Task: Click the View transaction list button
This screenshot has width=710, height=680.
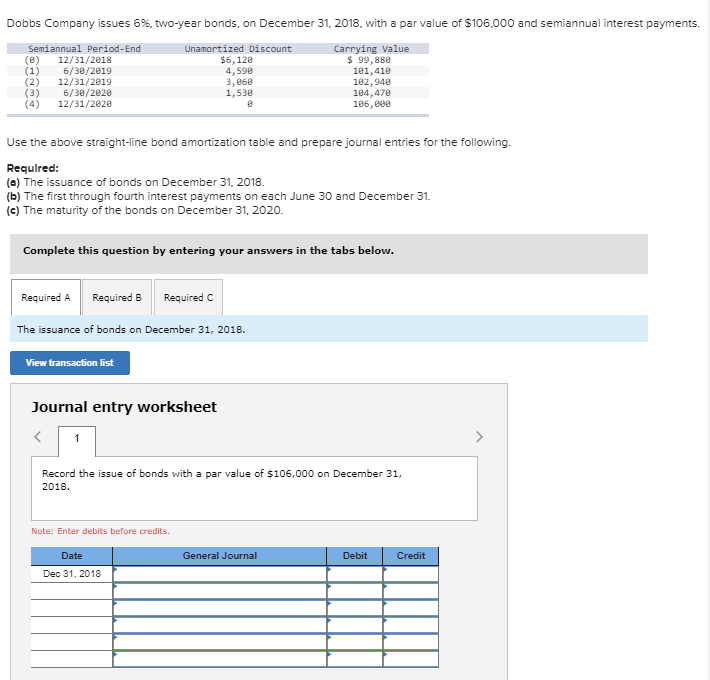Action: tap(70, 363)
